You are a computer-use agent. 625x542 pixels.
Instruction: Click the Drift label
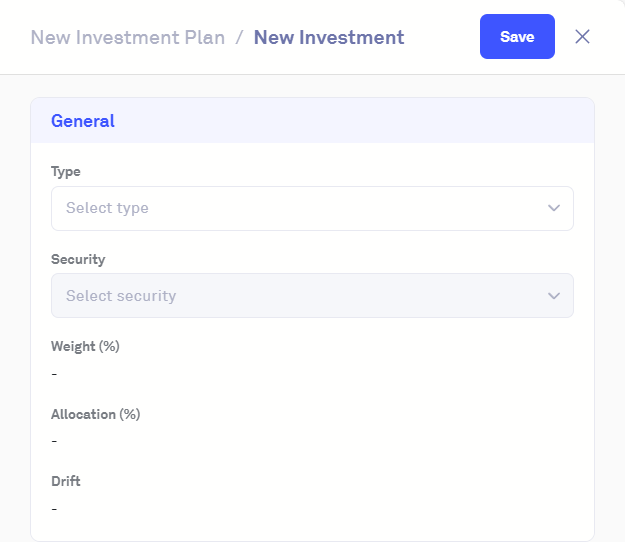point(66,481)
